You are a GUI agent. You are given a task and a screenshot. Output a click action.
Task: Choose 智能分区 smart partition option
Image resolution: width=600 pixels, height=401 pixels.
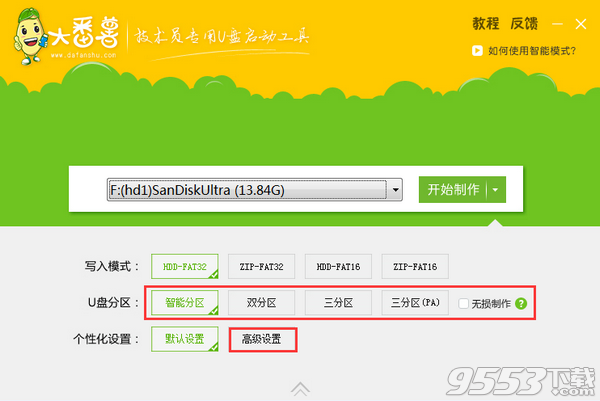tap(185, 303)
